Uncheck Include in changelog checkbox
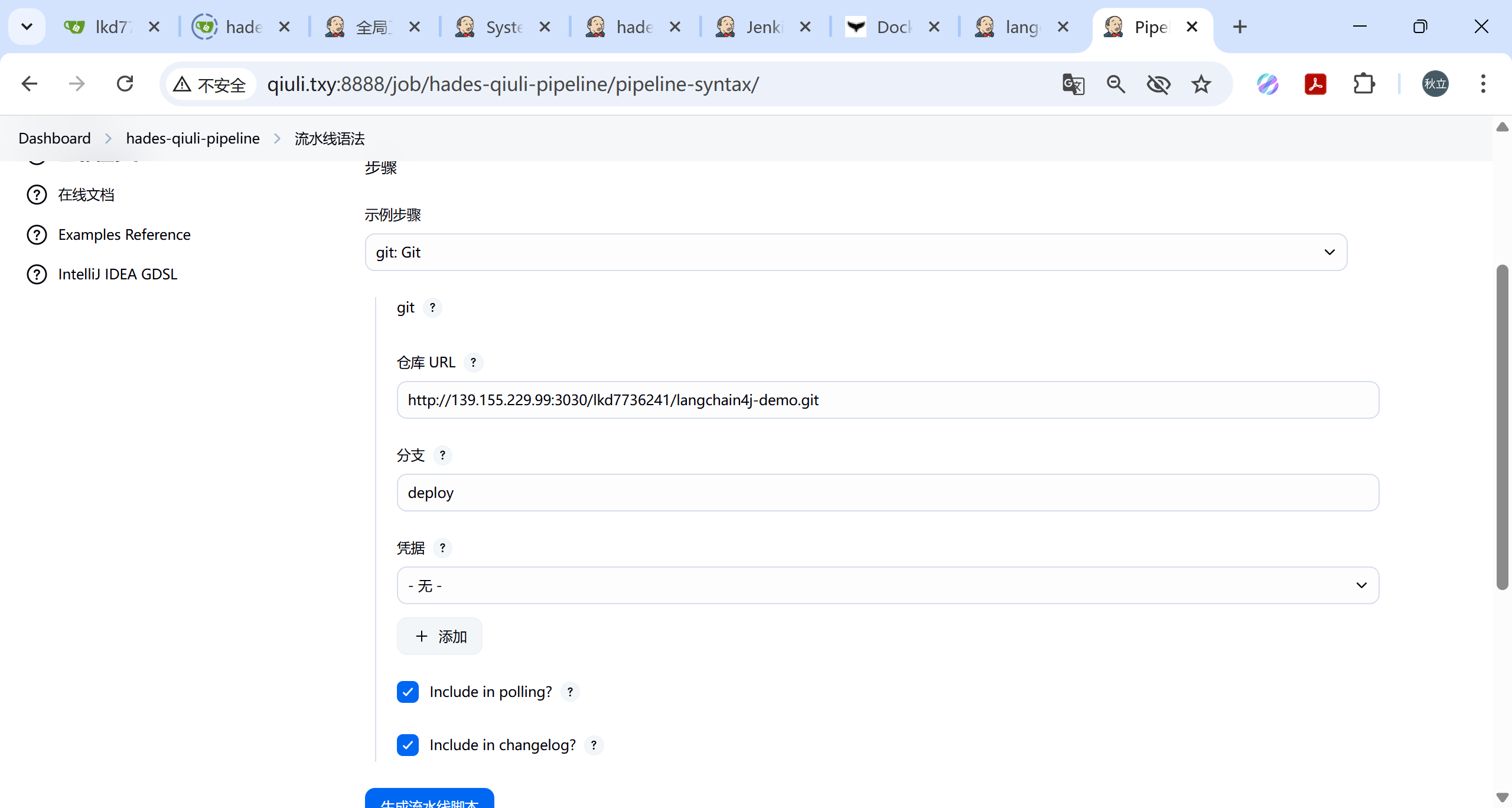Screen dimensions: 1512x808 pos(408,745)
